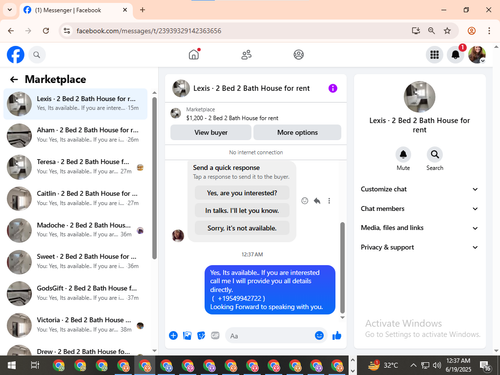Bookmark this page with the star icon
The height and width of the screenshot is (375, 500).
point(447,31)
